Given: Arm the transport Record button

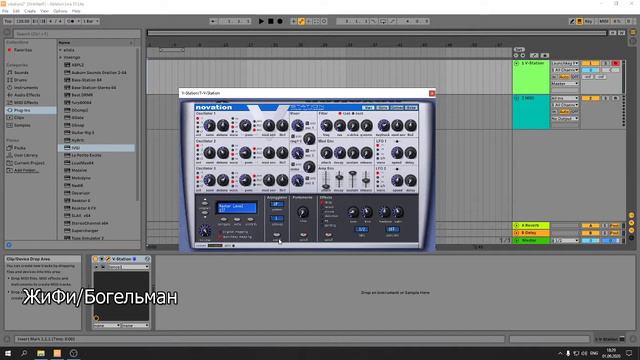Looking at the screenshot, I should [280, 21].
